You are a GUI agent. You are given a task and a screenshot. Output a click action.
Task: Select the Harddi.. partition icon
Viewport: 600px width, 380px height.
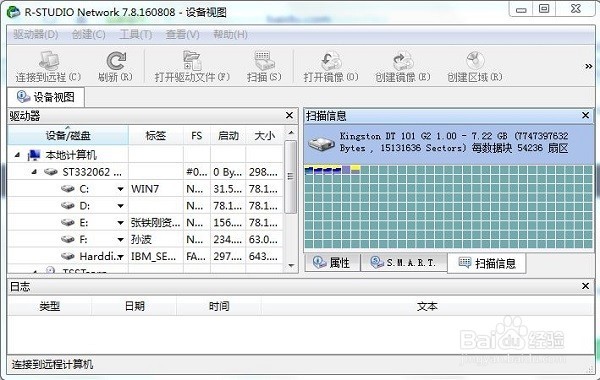(68, 256)
